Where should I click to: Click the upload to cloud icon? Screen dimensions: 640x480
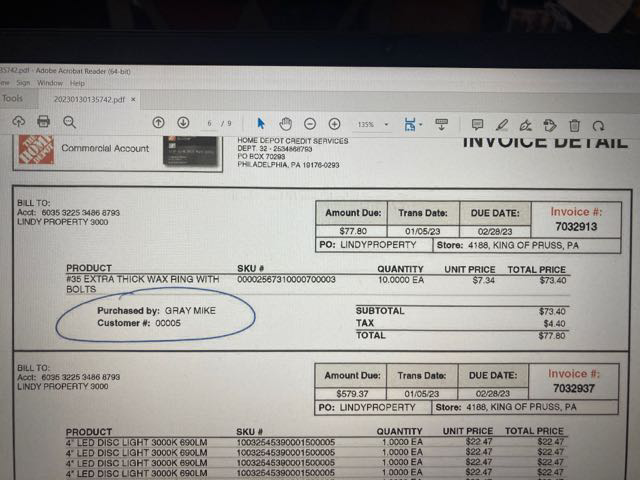click(x=18, y=122)
